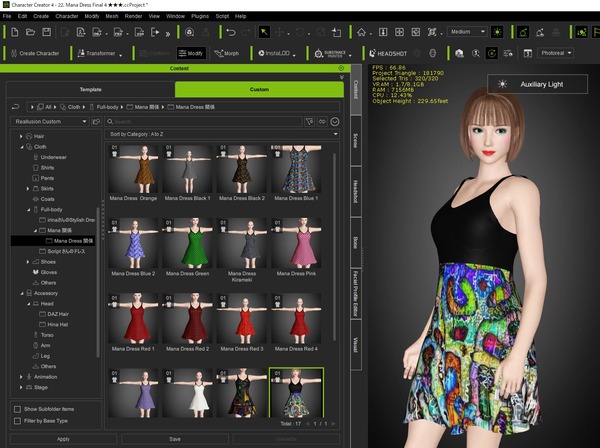Image resolution: width=600 pixels, height=448 pixels.
Task: Click the calendar-style icon beside Photoreal
Action: pos(528,53)
